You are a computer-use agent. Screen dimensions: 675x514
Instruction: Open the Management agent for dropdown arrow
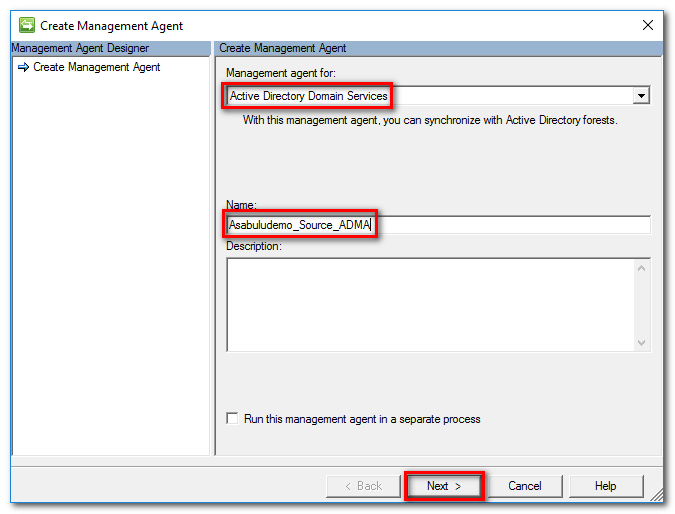click(641, 96)
